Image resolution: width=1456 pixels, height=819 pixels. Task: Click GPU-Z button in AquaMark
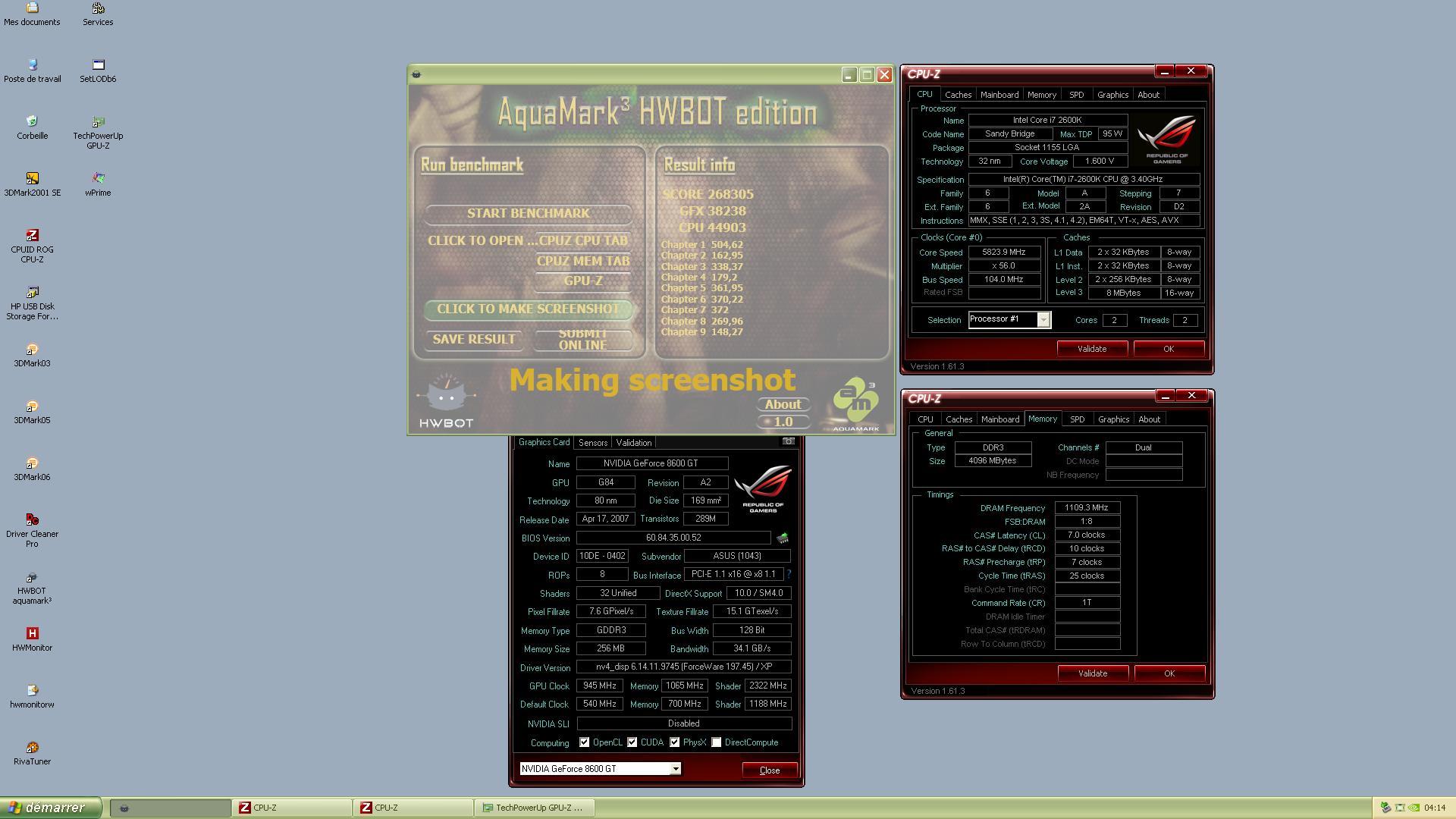[x=582, y=281]
